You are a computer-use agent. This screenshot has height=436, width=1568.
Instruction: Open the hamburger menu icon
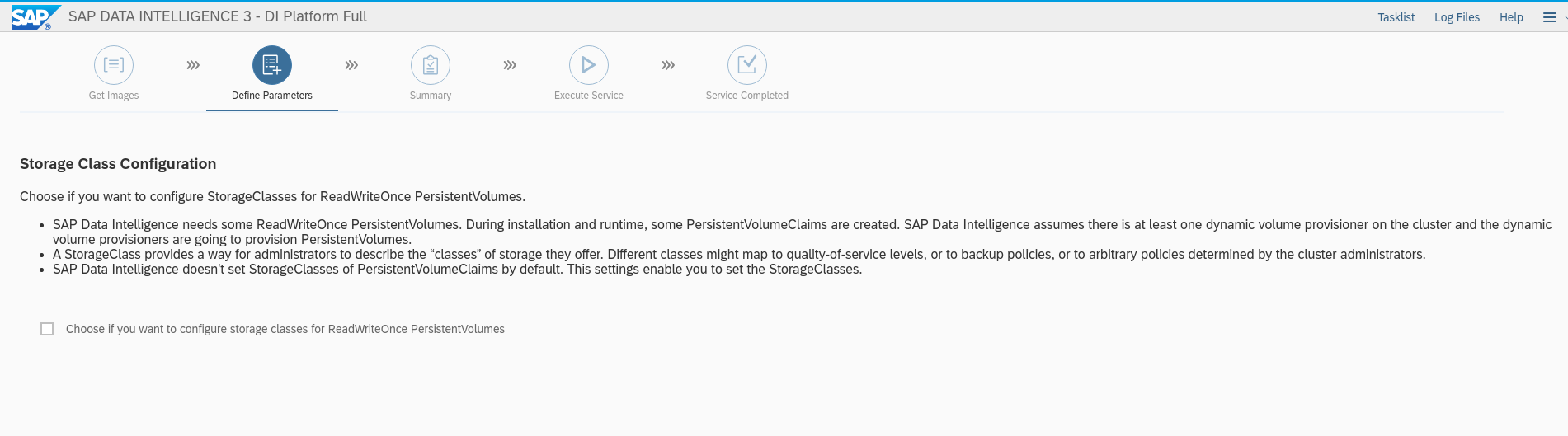click(x=1550, y=17)
